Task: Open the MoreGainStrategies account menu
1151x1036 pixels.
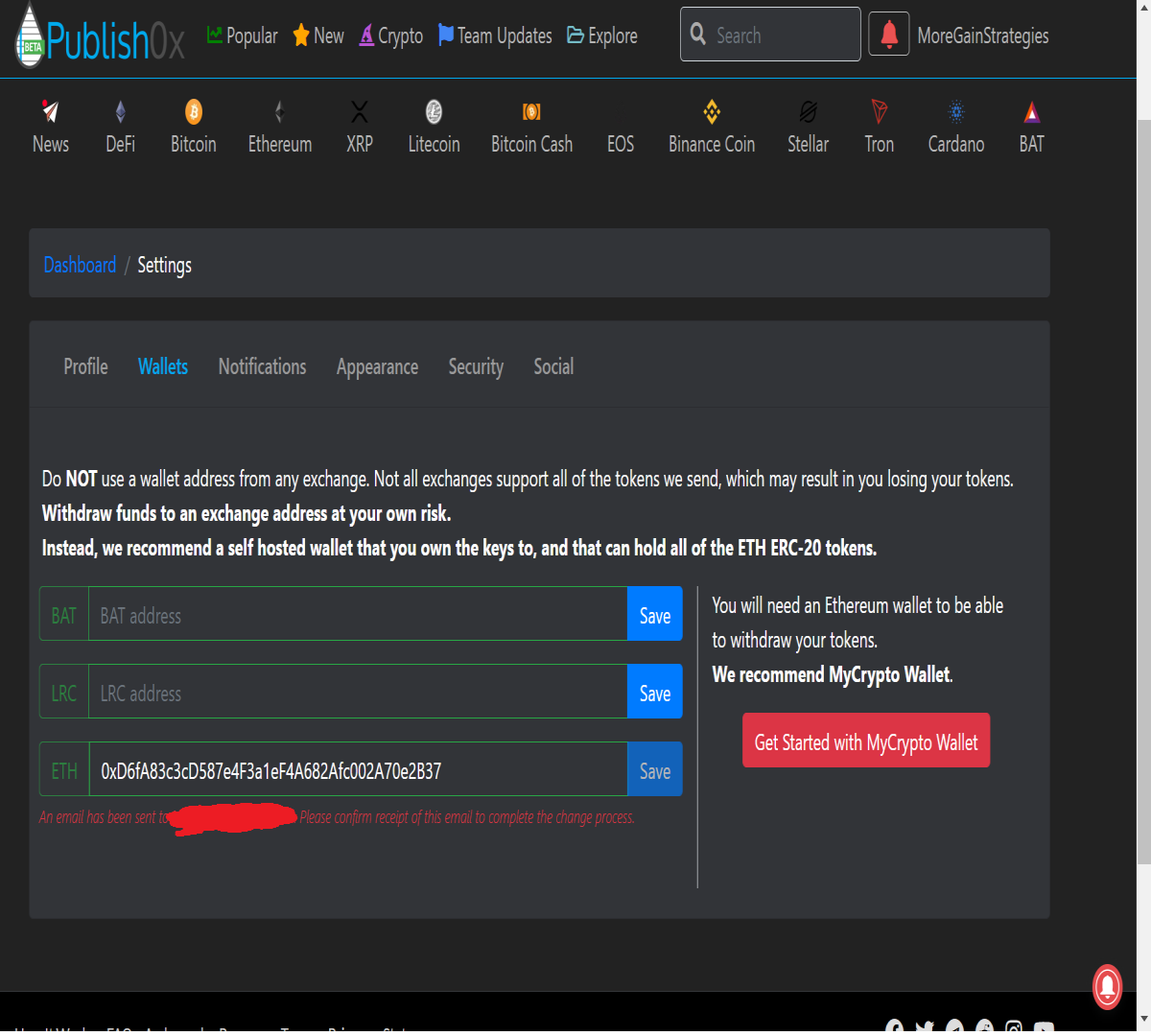Action: [983, 35]
